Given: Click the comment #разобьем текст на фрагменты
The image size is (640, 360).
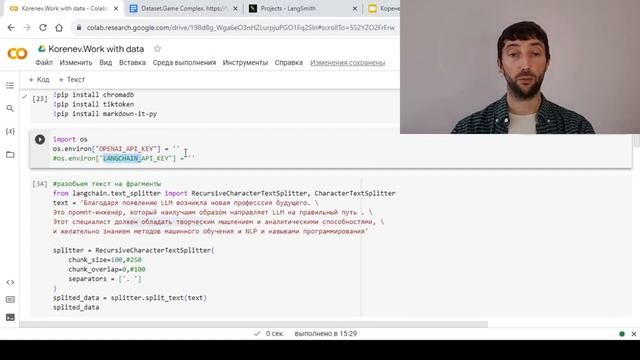Looking at the screenshot, I should (107, 184).
